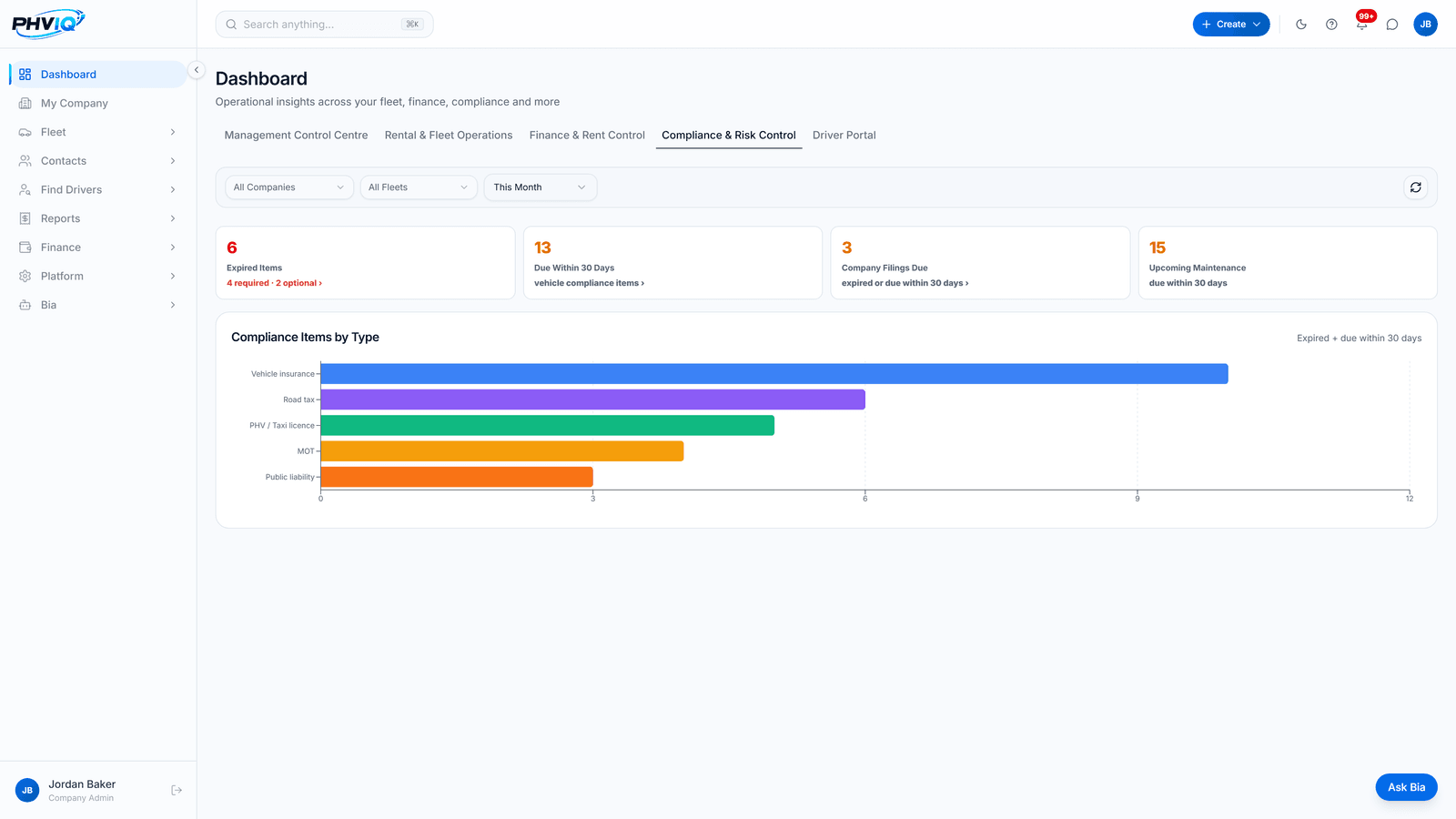Expand the Reports submenu chevron
This screenshot has width=1456, height=819.
173,218
